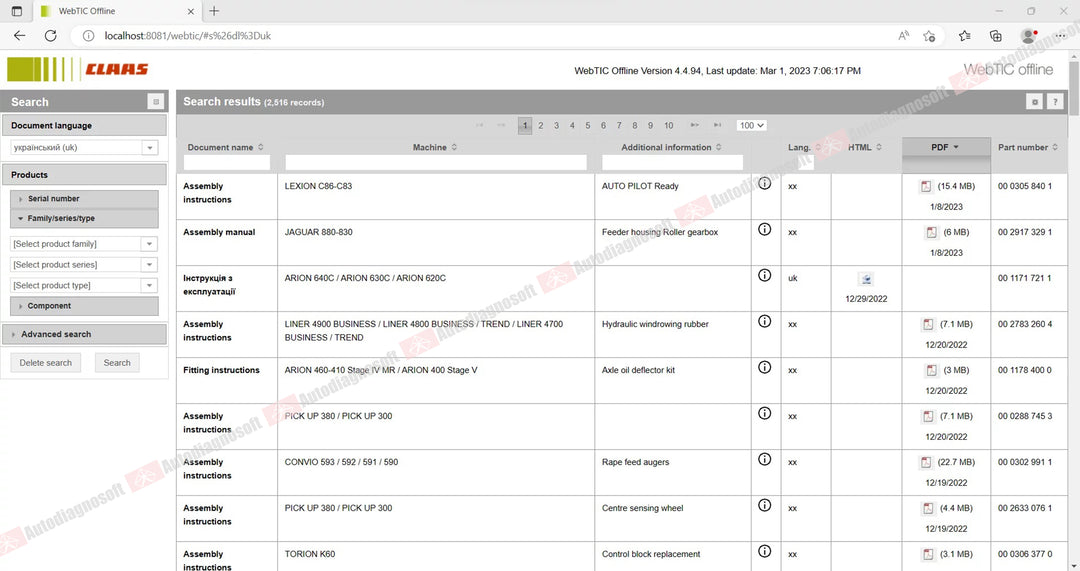Open a new browser tab

point(214,11)
